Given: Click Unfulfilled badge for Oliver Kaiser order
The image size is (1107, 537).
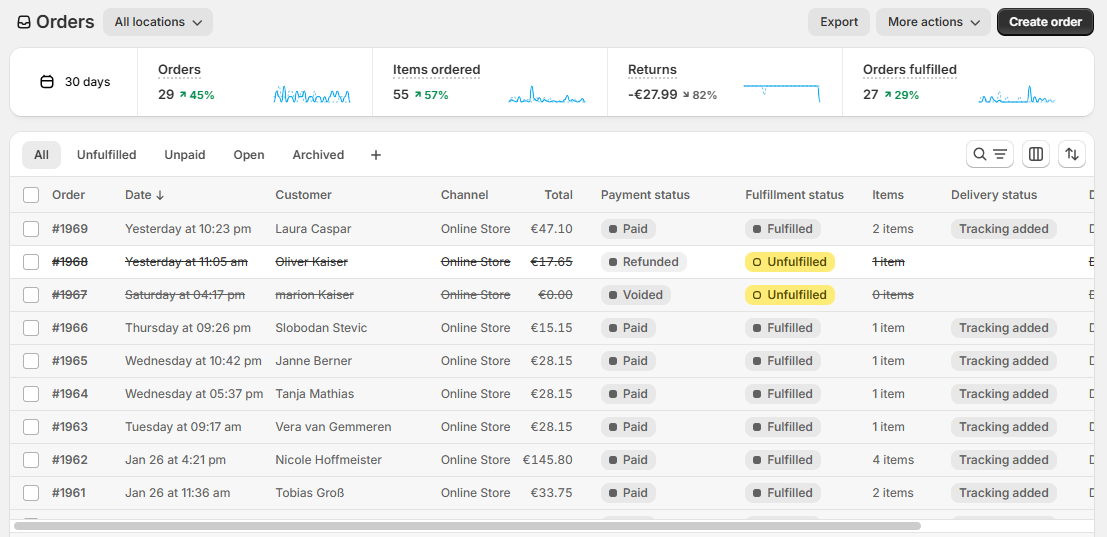Looking at the screenshot, I should pos(790,262).
